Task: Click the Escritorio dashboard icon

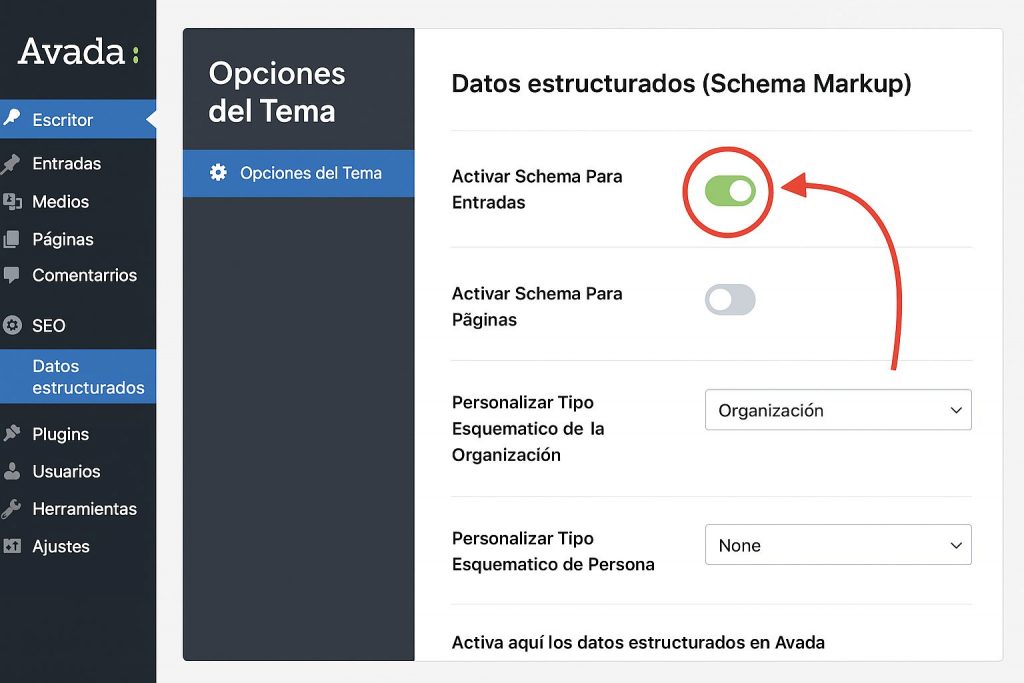Action: click(12, 119)
